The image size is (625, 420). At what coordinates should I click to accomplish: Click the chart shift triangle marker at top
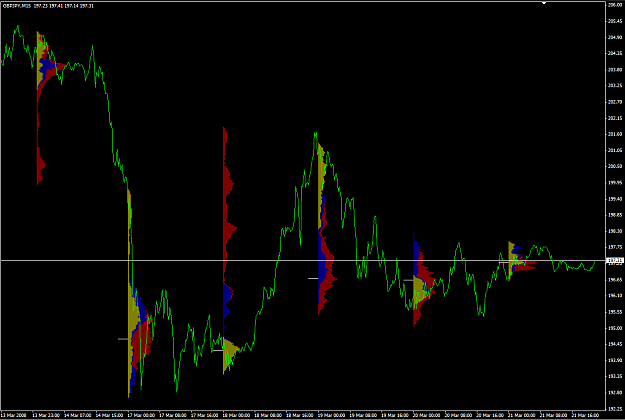pos(544,3)
